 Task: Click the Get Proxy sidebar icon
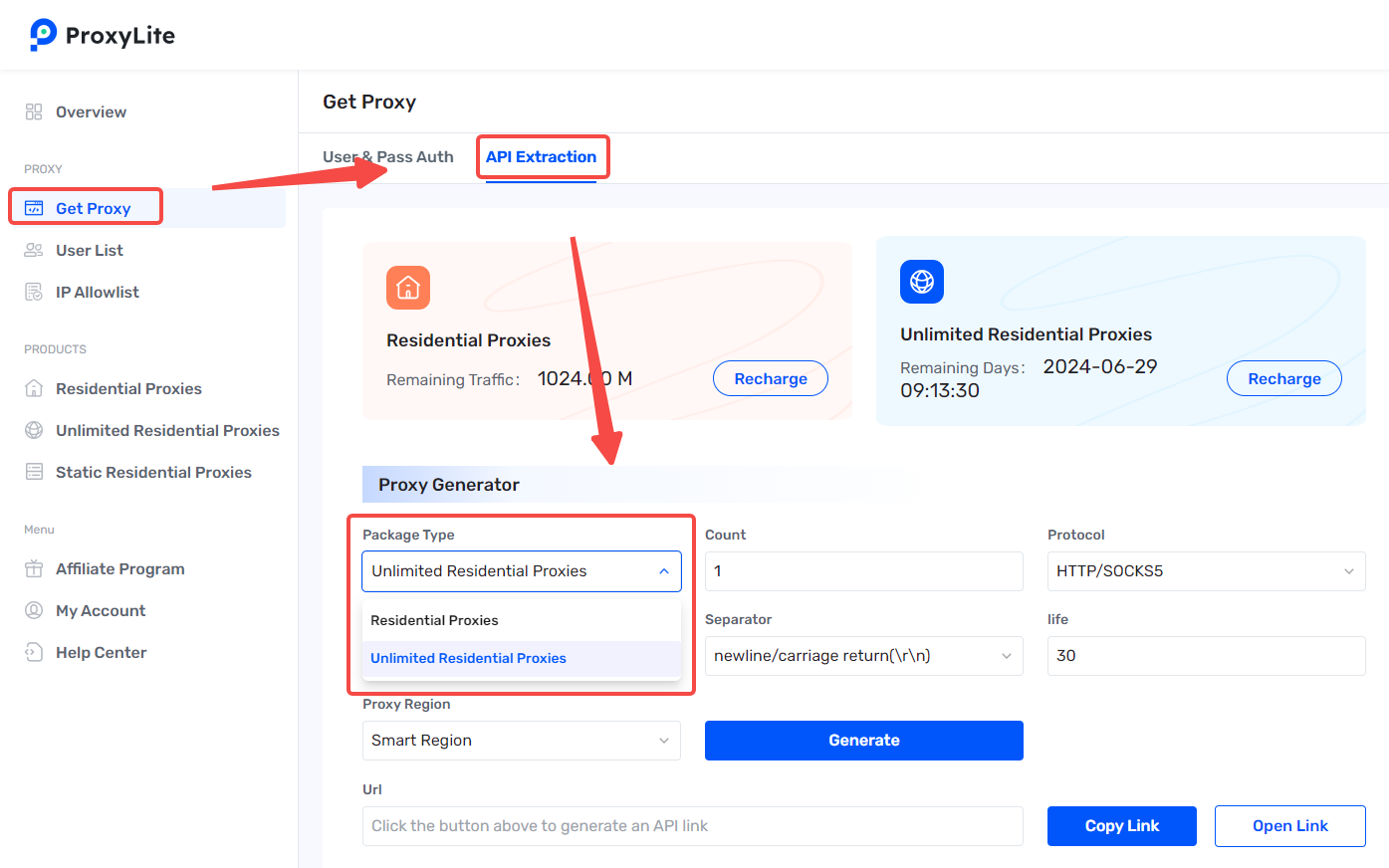tap(34, 208)
